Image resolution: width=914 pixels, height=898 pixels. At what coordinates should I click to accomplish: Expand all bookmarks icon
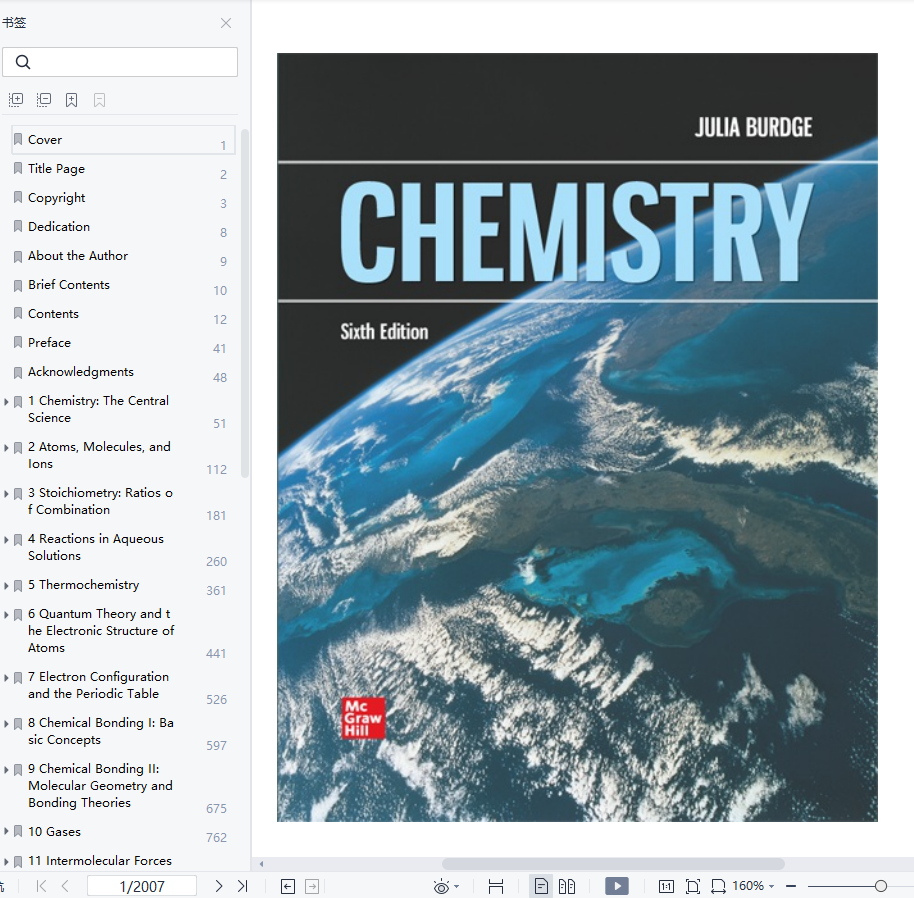coord(16,100)
